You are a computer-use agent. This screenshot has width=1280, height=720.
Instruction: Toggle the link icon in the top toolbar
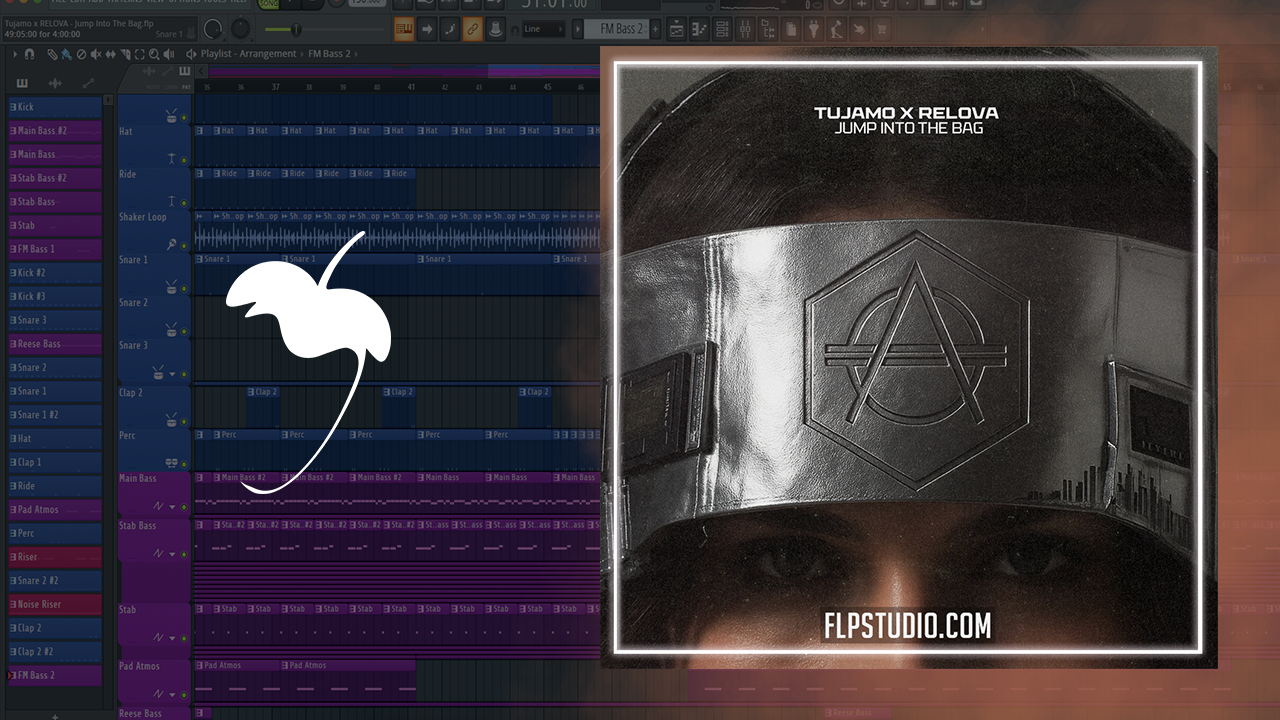click(471, 28)
